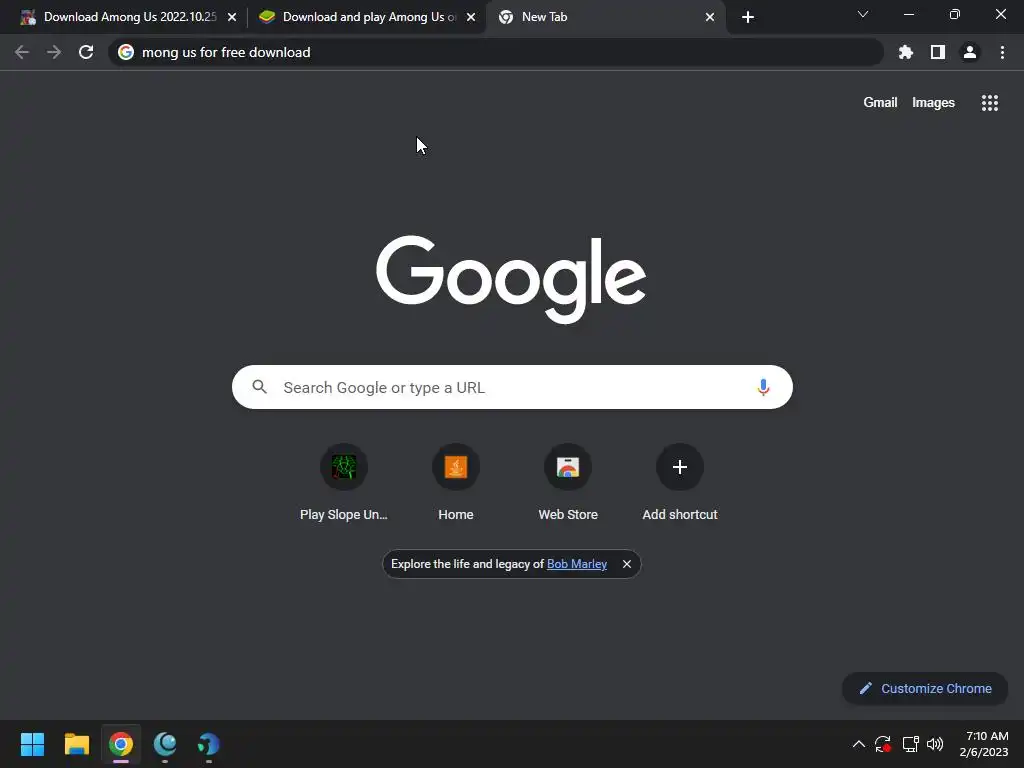1024x768 pixels.
Task: Close the Download Among Us 2022.10.25 tab
Action: click(232, 17)
